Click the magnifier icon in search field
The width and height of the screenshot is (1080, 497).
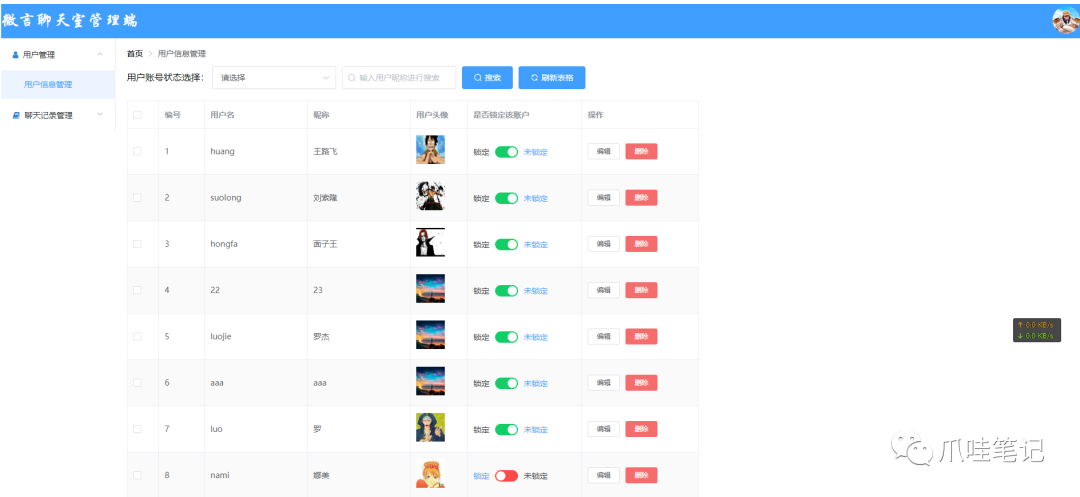352,78
